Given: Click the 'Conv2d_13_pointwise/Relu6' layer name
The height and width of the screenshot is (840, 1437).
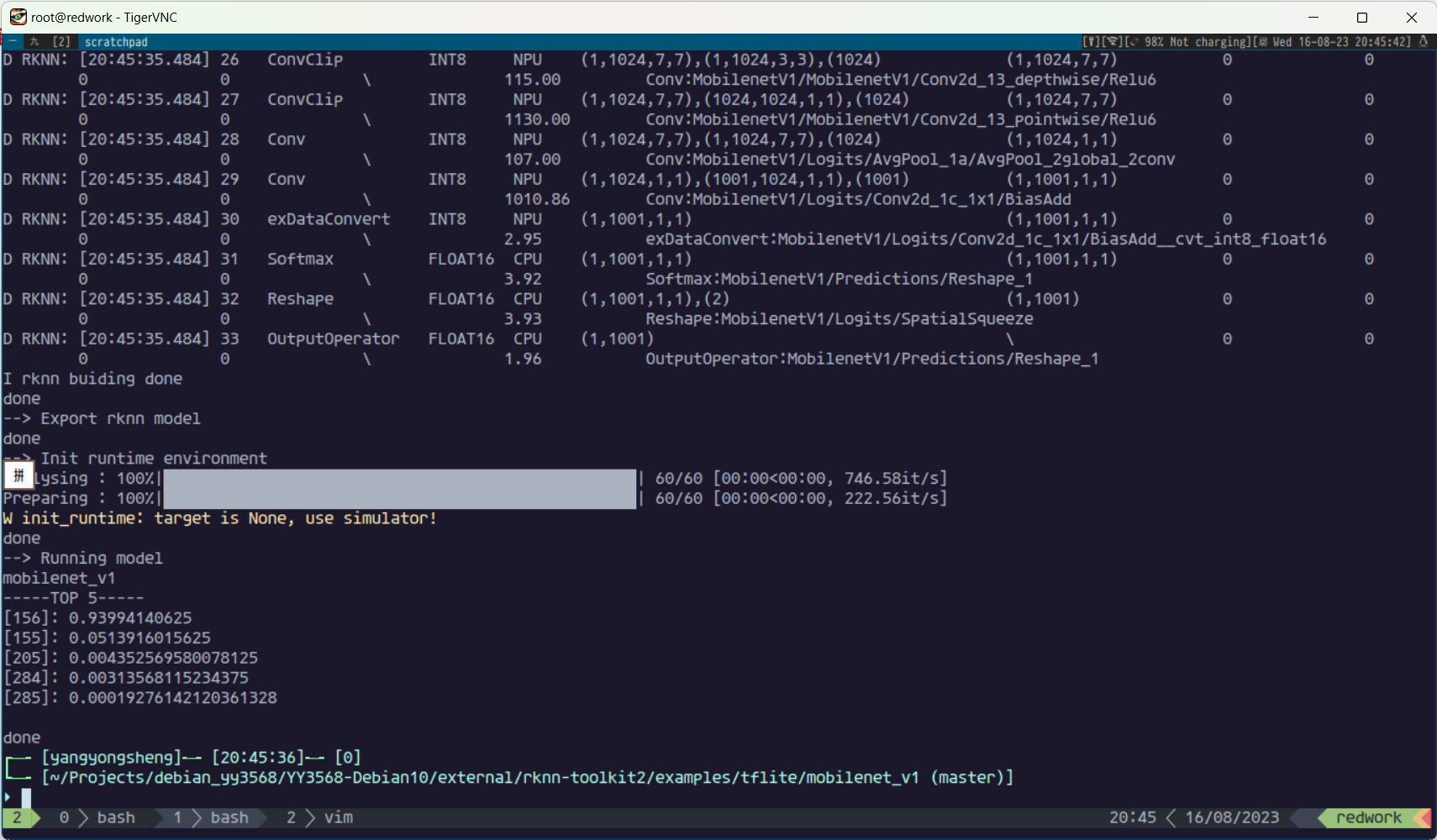Looking at the screenshot, I should pyautogui.click(x=1038, y=120).
